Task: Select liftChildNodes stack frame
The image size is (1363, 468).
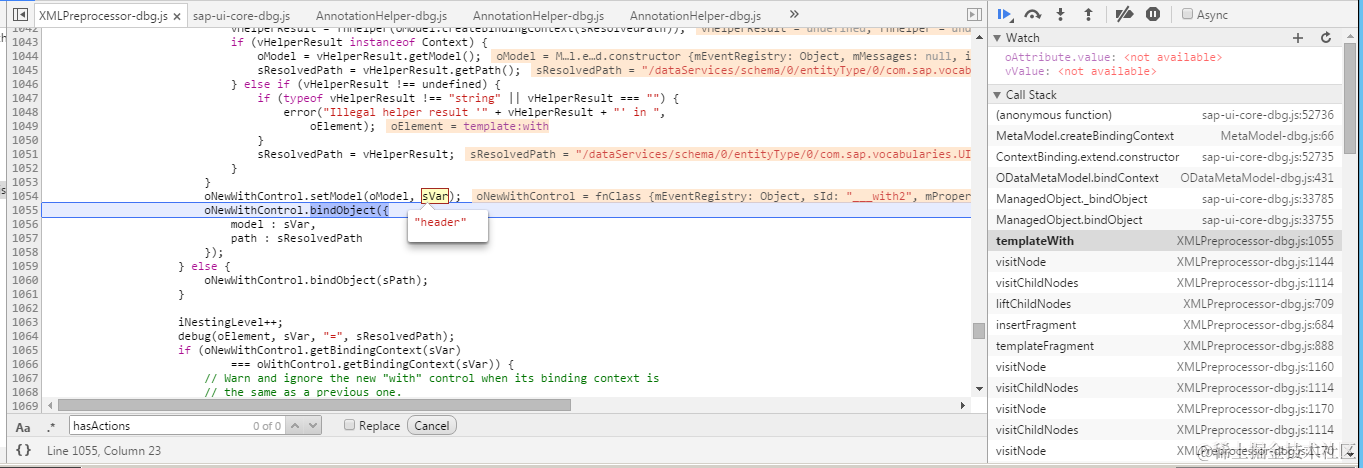Action: pyautogui.click(x=1165, y=304)
